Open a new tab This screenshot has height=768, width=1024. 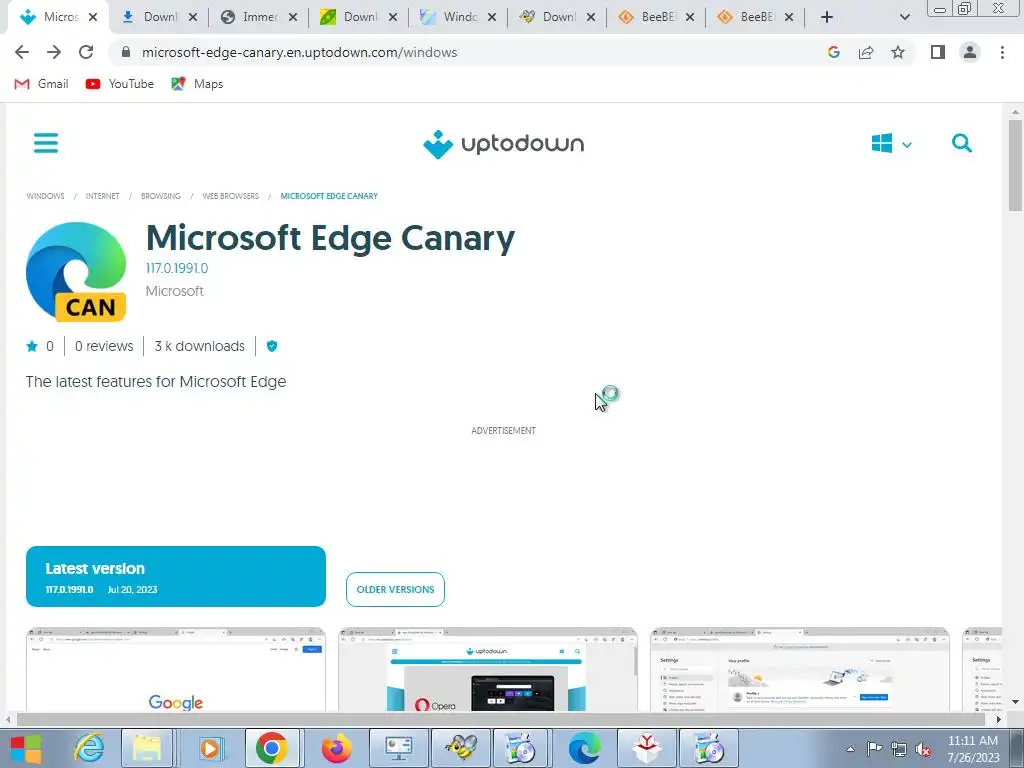[826, 17]
